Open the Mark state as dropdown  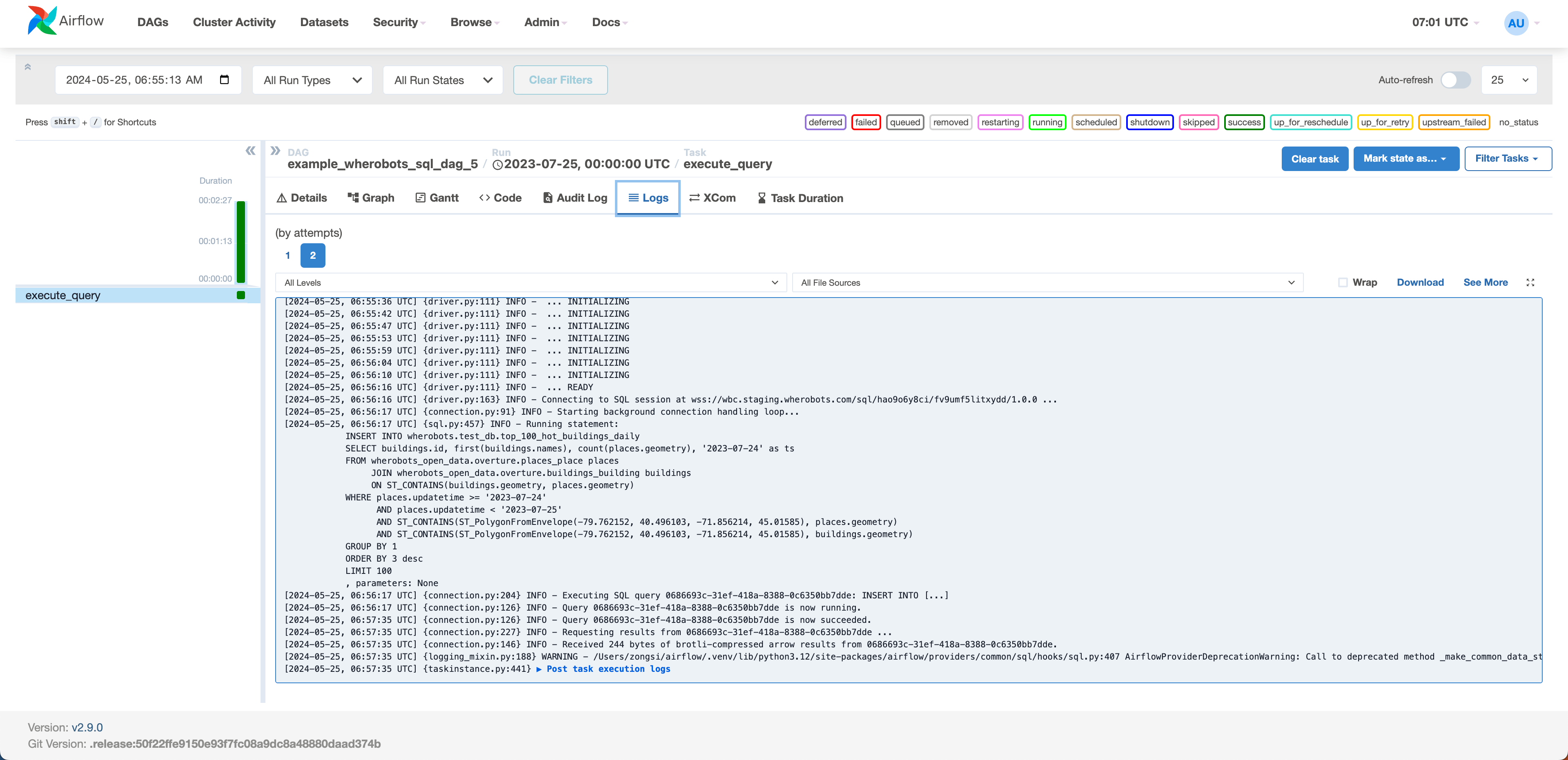(1406, 158)
